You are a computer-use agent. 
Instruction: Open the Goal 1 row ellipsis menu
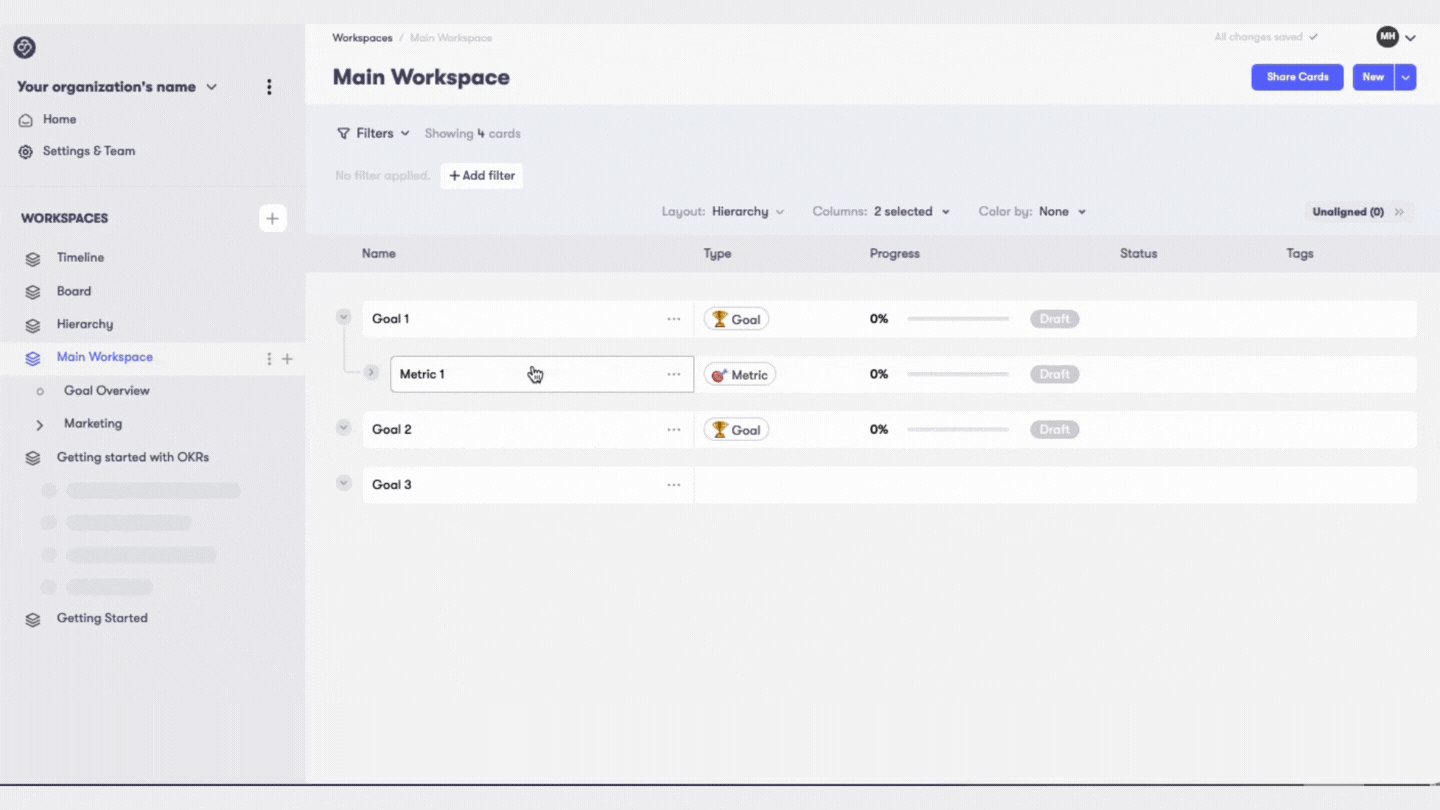pyautogui.click(x=674, y=319)
